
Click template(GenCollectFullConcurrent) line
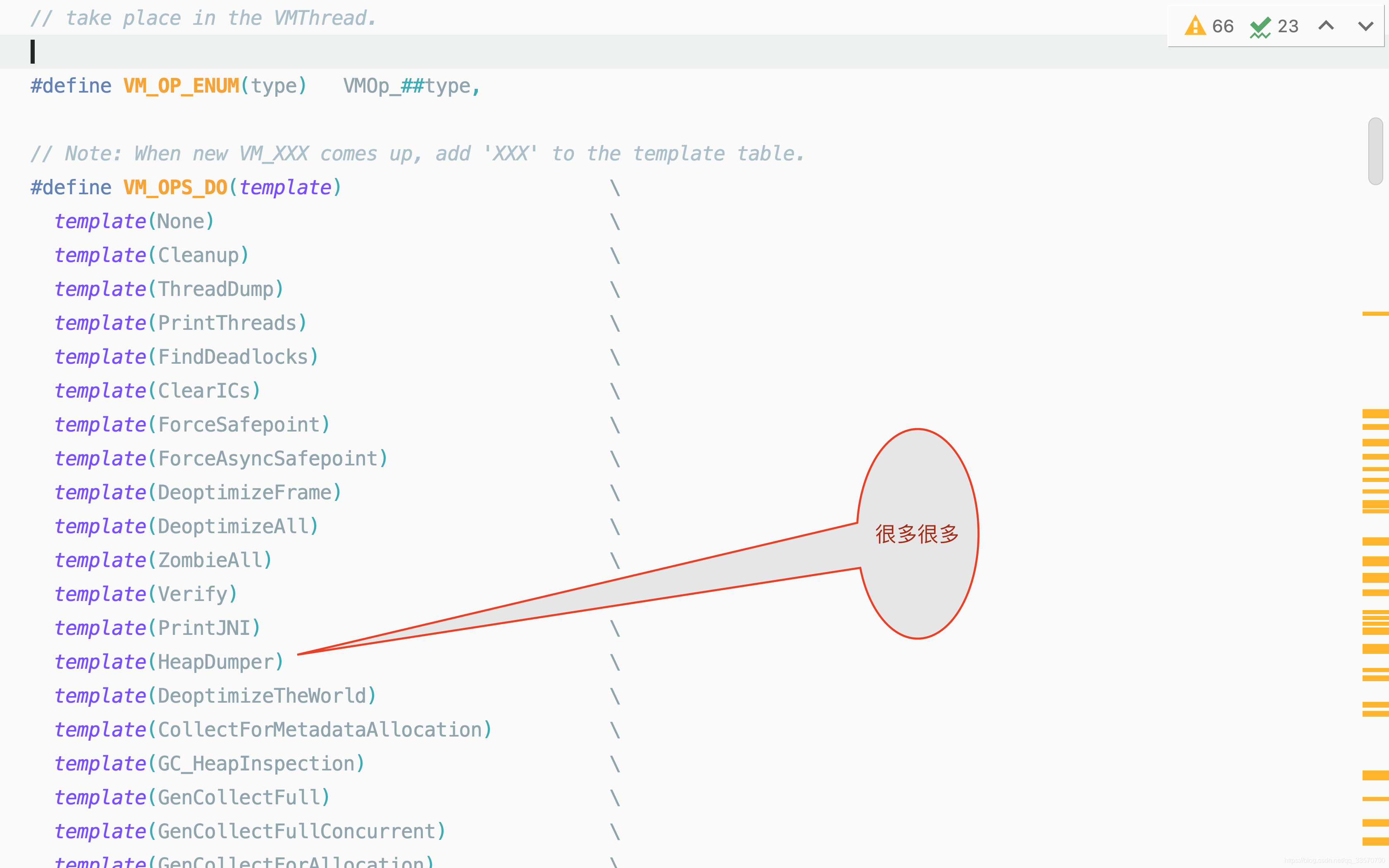(250, 831)
